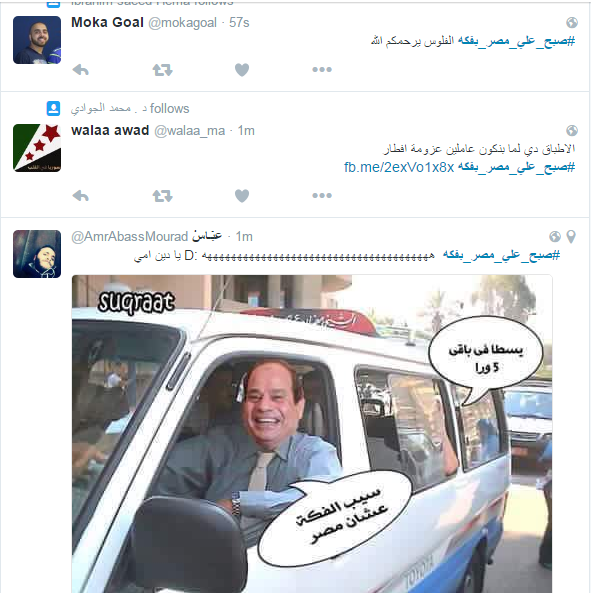Open the @walaa_ma handle
Image resolution: width=591 pixels, height=593 pixels.
click(189, 131)
